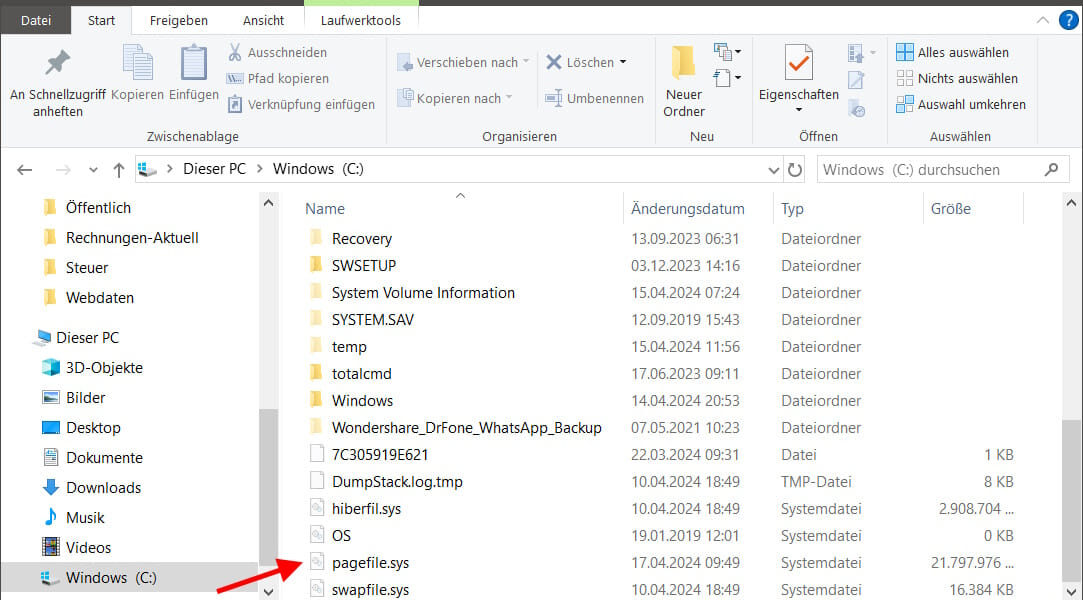Navigate back with the left arrow

click(25, 170)
